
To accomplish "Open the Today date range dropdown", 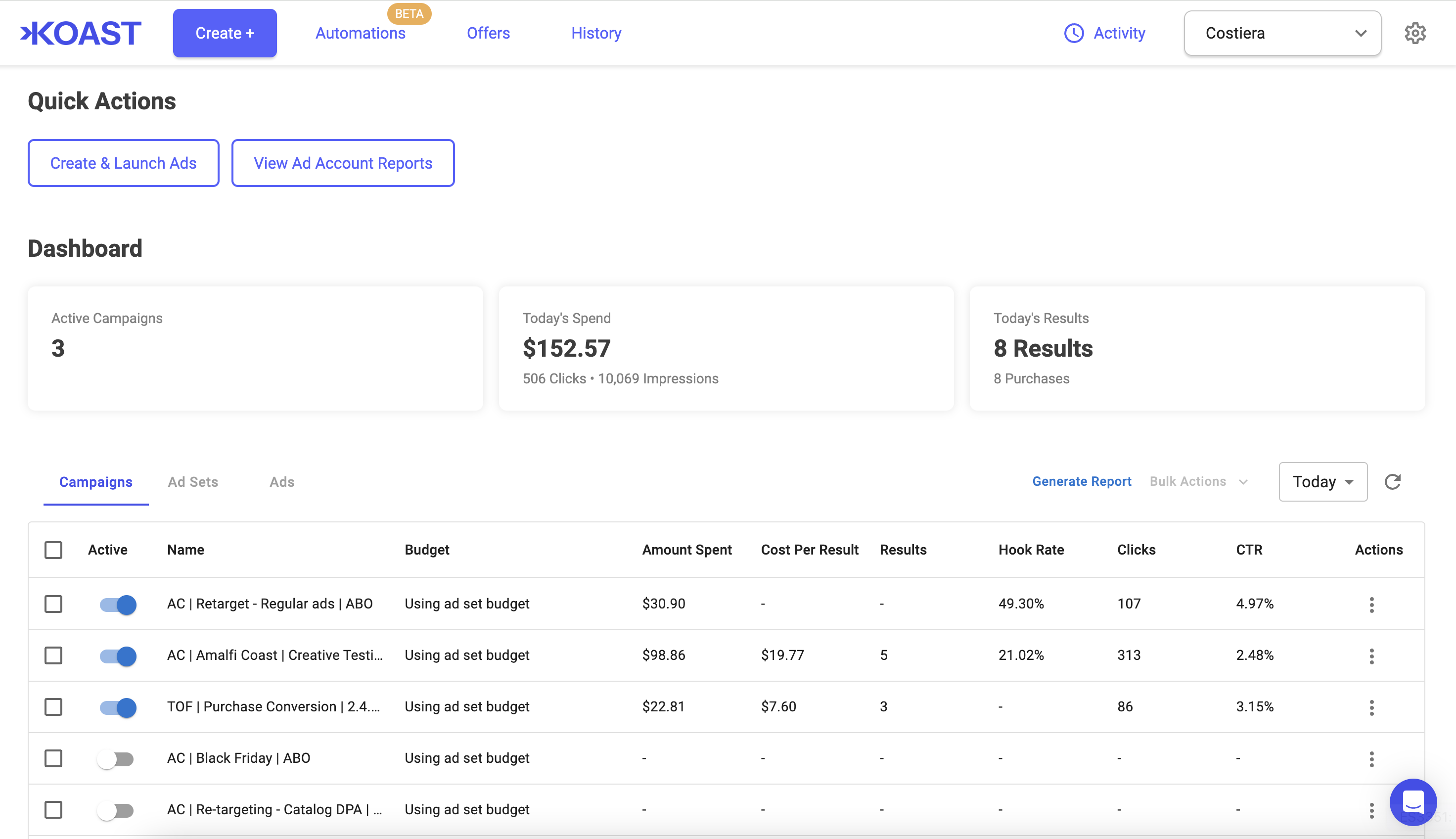I will (1322, 482).
